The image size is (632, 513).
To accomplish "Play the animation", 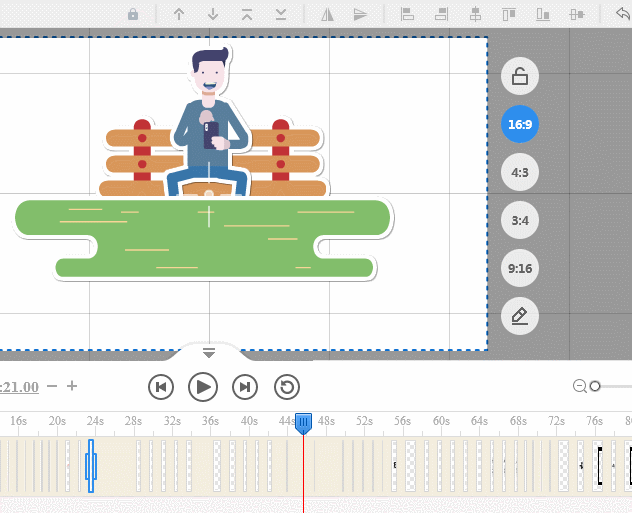I will pos(203,387).
